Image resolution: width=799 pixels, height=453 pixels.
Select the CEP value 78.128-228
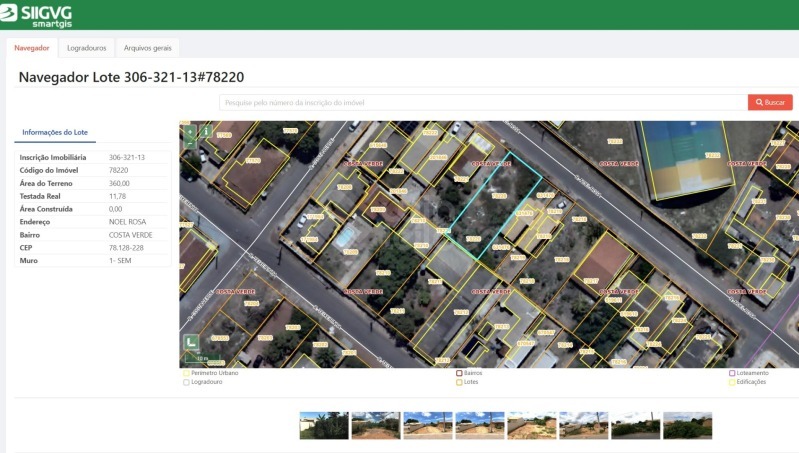126,248
